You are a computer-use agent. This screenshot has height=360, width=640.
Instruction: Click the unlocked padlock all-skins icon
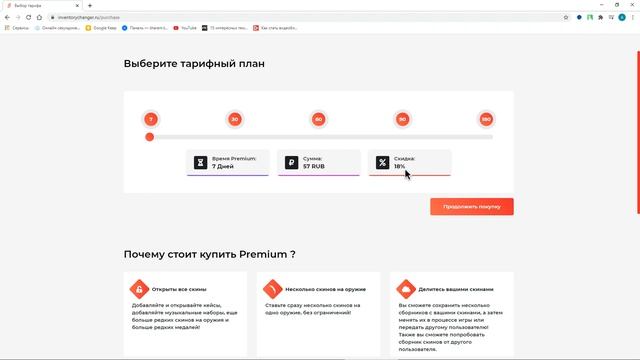[139, 289]
